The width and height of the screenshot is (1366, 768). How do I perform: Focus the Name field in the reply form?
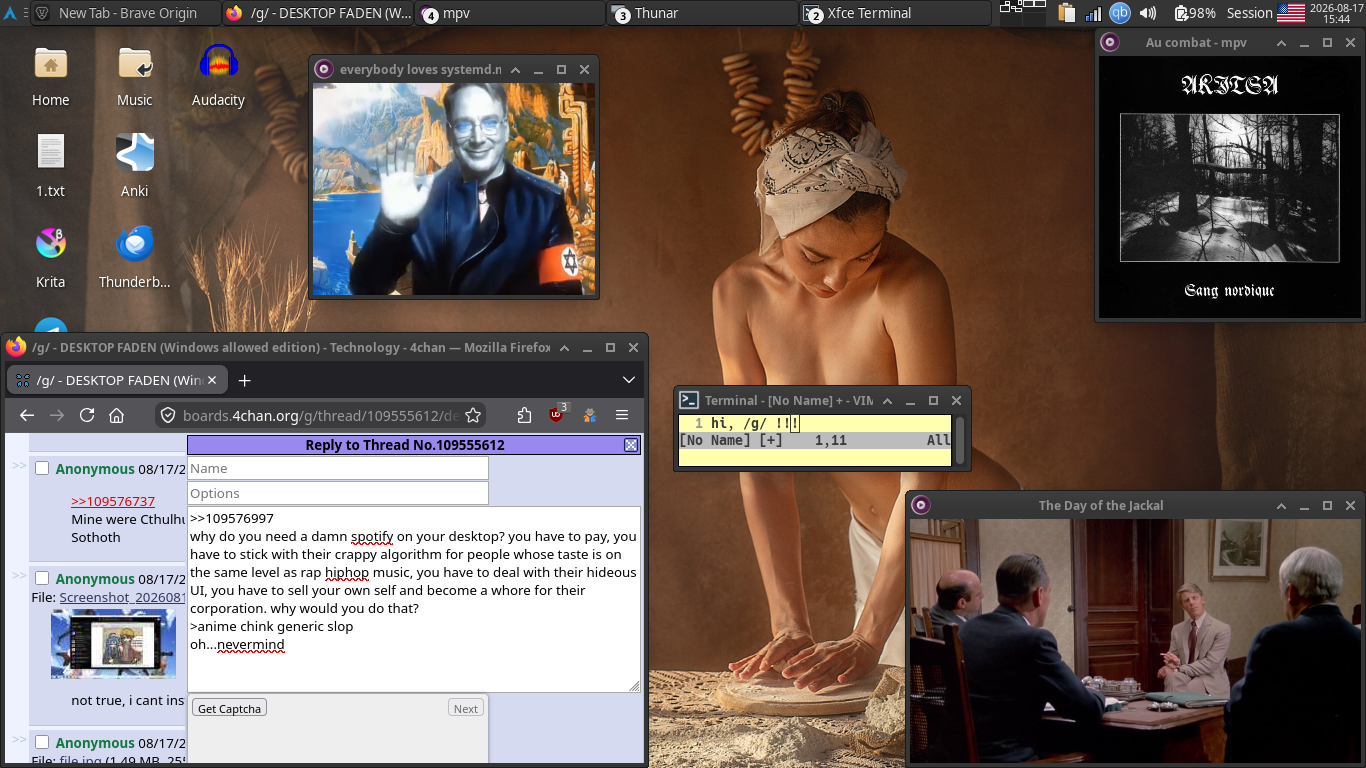coord(338,468)
